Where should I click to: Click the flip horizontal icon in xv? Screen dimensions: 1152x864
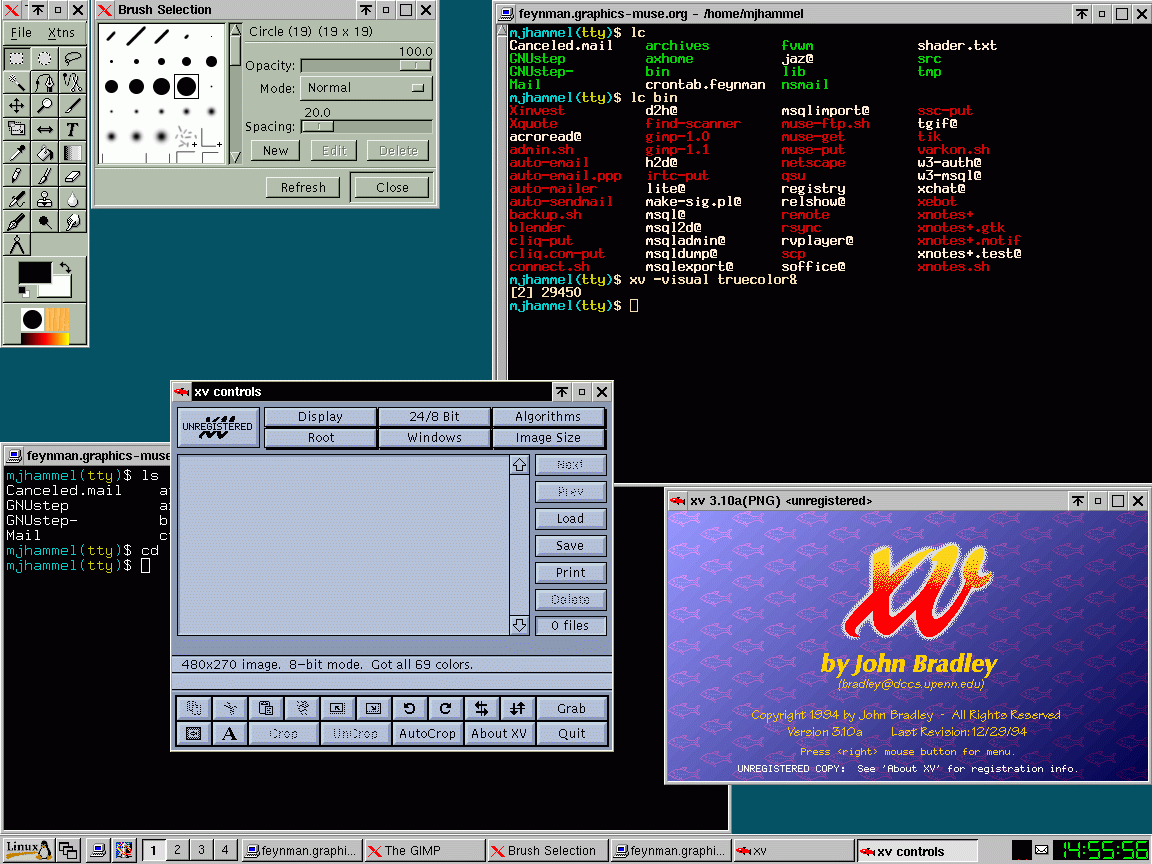click(481, 708)
